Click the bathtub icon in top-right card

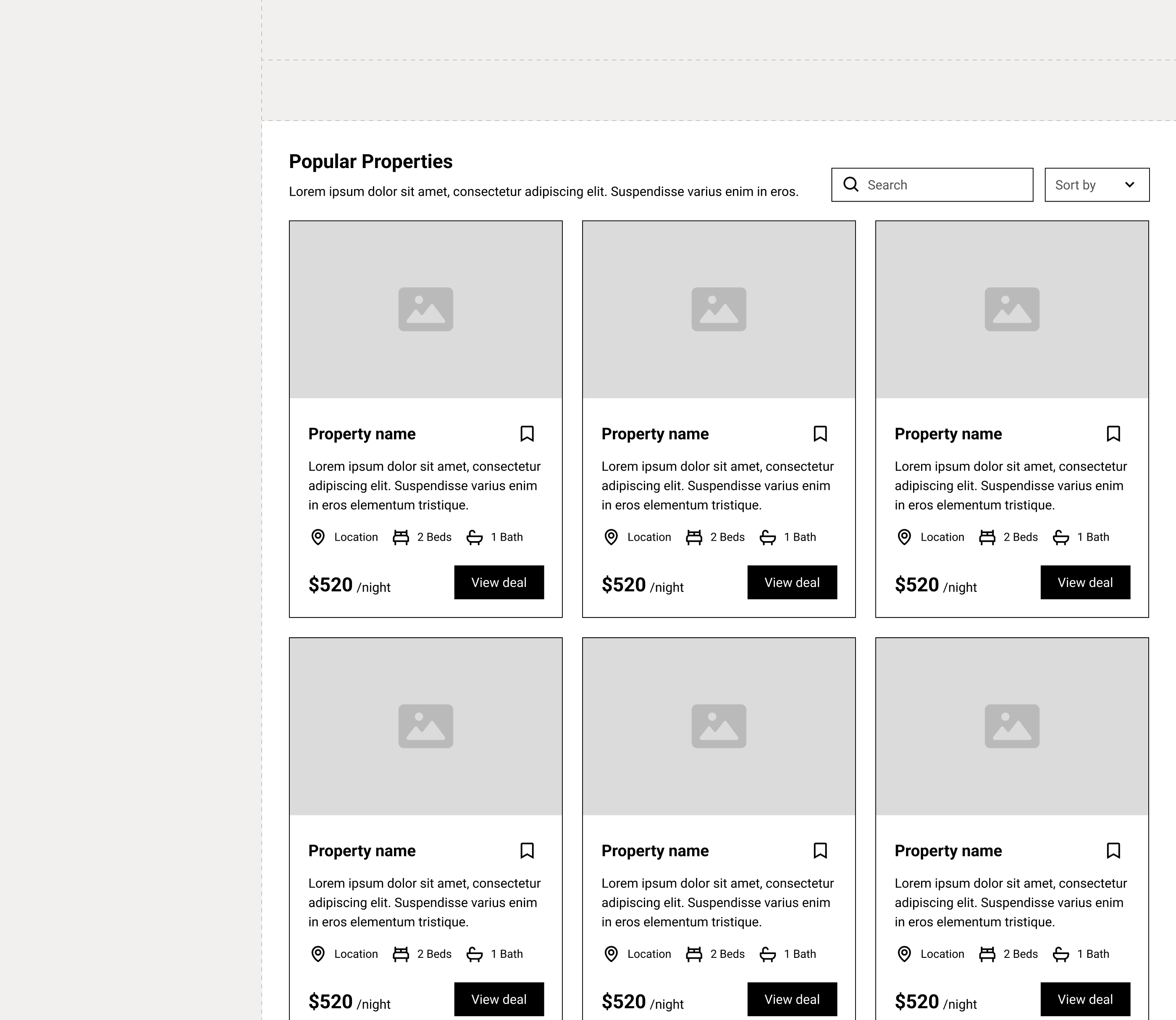1060,537
